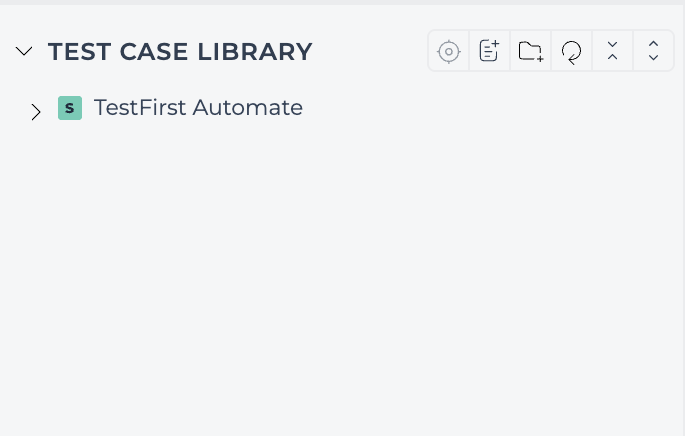The image size is (686, 436).
Task: Collapse the TEST CASE LIBRARY section chevron
Action: pos(24,52)
